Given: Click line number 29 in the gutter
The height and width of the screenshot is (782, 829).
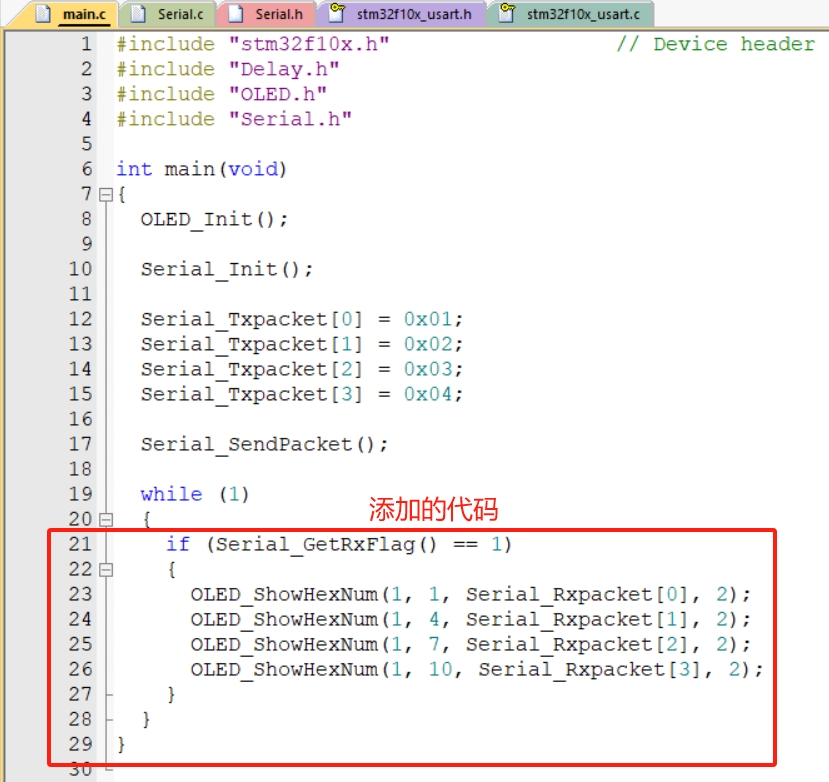Looking at the screenshot, I should pos(80,745).
